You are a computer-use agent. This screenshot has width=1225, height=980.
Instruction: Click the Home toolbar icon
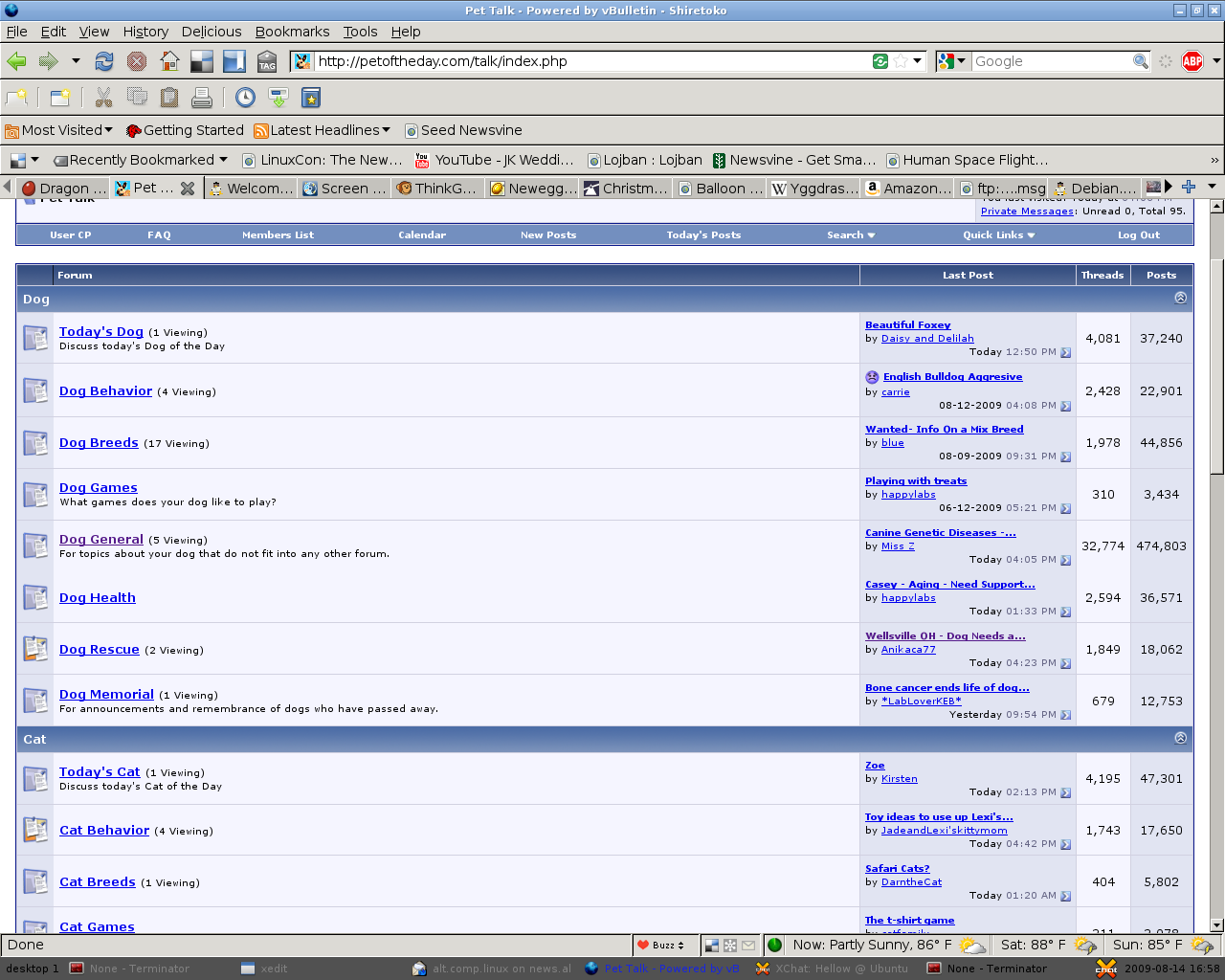point(169,61)
